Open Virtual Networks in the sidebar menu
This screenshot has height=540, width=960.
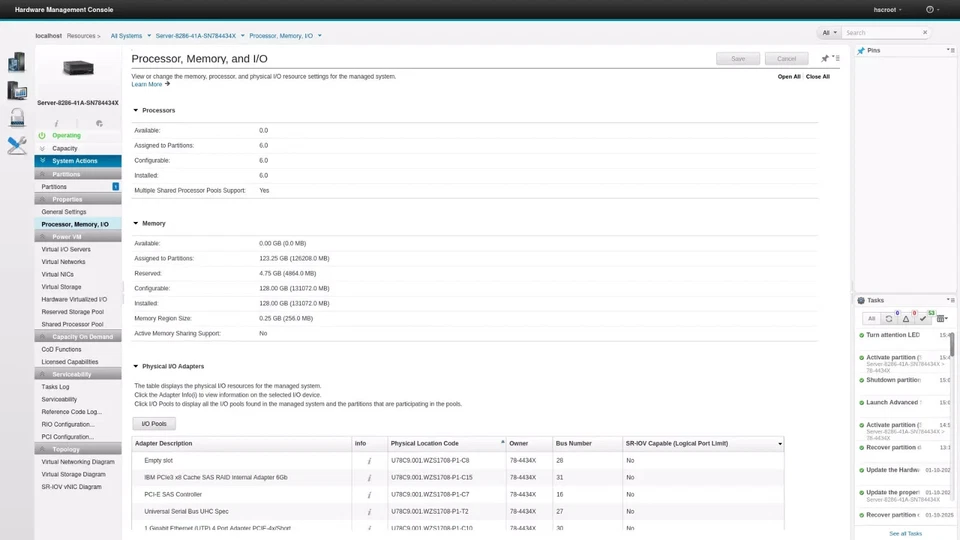[63, 262]
